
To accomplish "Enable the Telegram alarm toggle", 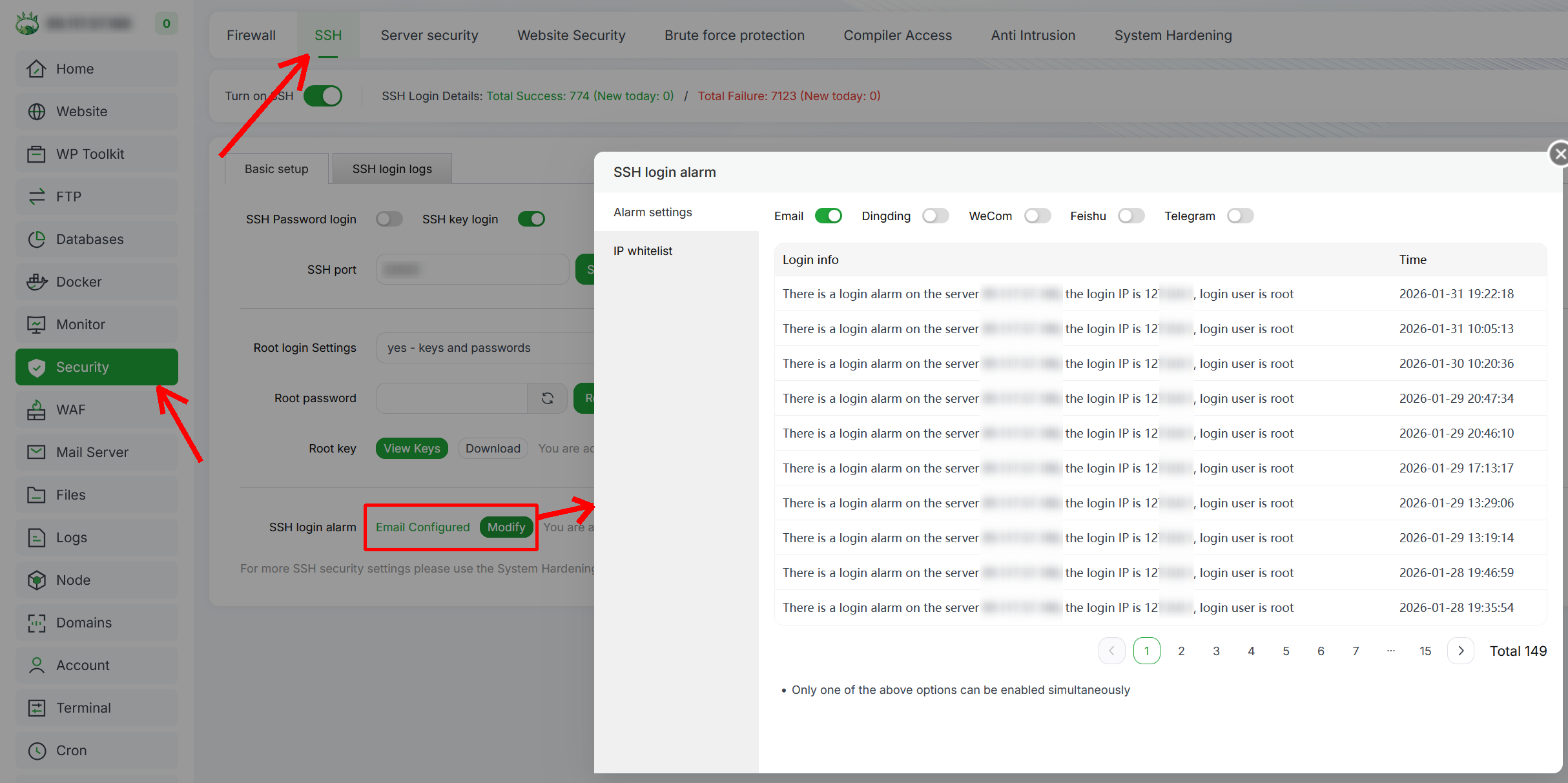I will click(x=1240, y=216).
